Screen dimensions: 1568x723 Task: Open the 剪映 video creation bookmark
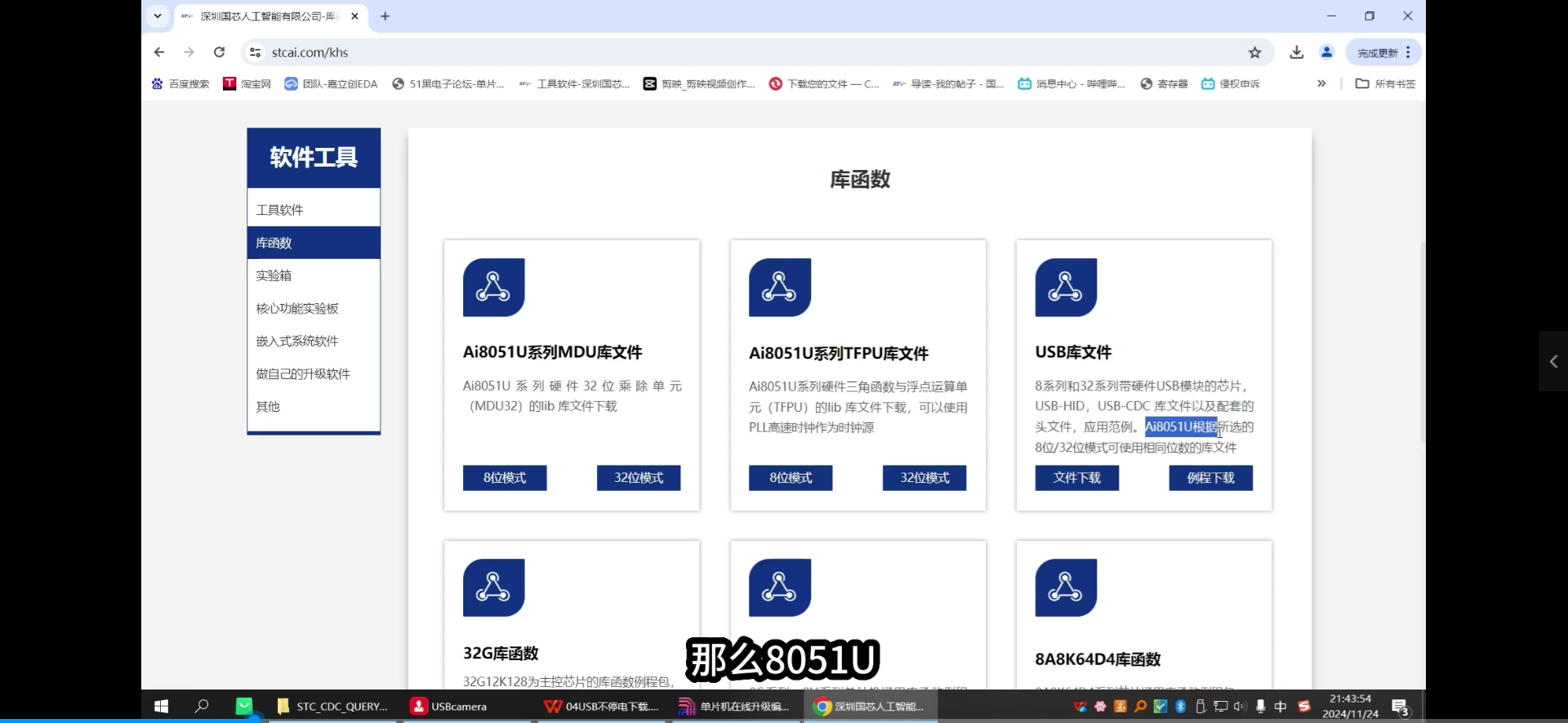click(x=699, y=83)
